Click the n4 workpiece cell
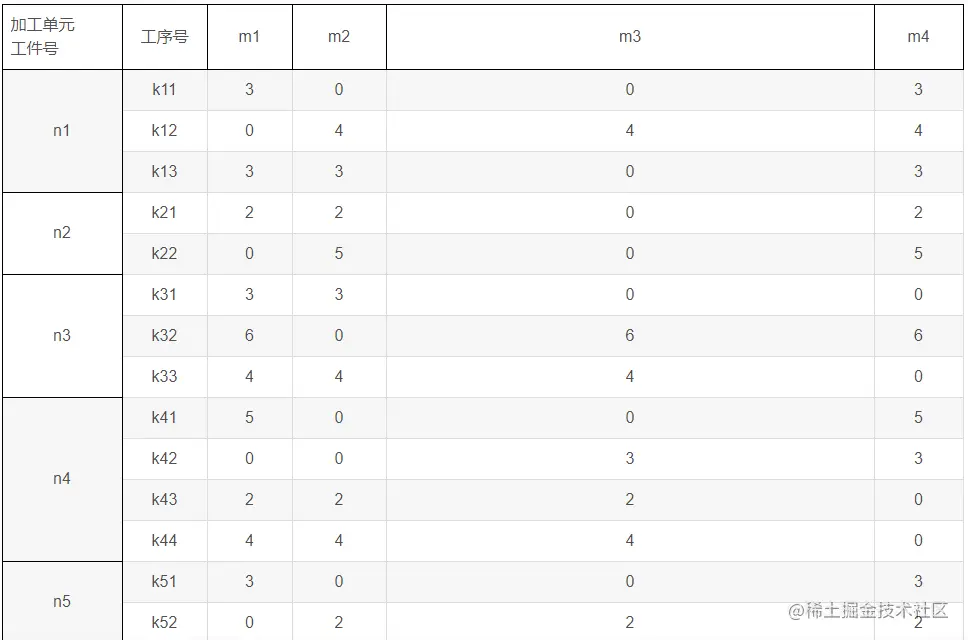Viewport: 968px width, 640px height. (62, 479)
